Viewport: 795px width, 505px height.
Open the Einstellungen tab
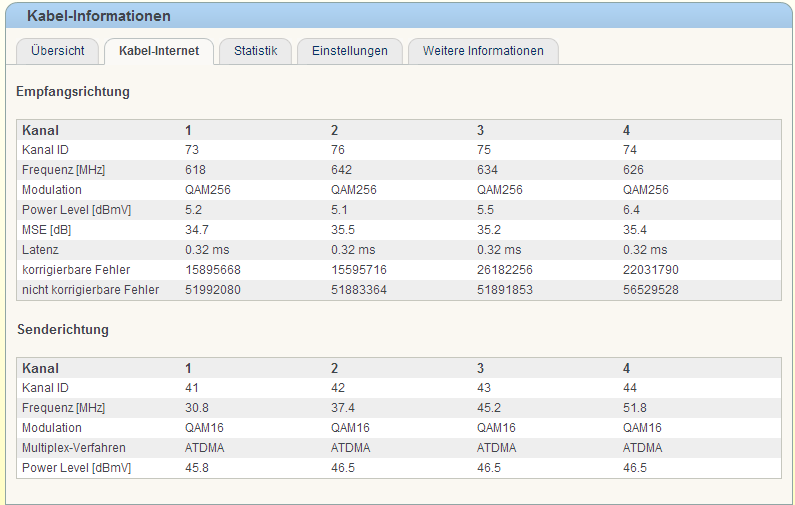click(349, 51)
